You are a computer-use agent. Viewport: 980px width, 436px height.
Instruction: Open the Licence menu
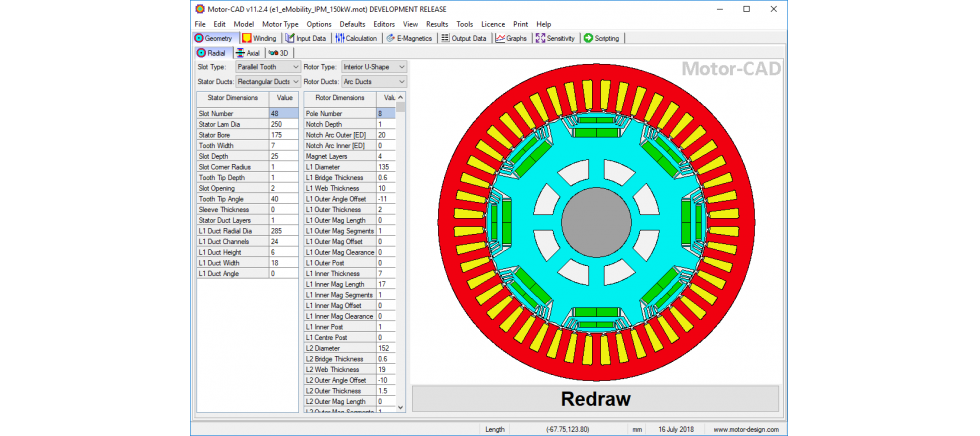click(x=493, y=24)
